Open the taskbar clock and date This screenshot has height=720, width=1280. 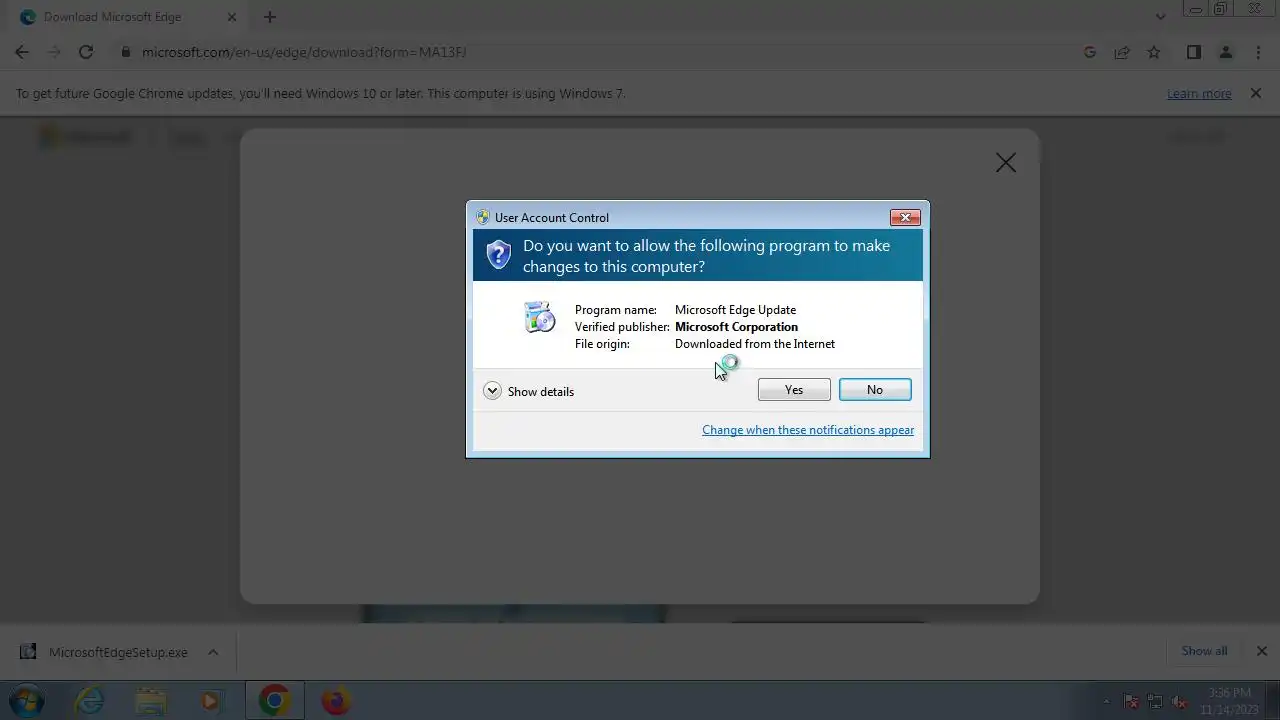[x=1229, y=701]
